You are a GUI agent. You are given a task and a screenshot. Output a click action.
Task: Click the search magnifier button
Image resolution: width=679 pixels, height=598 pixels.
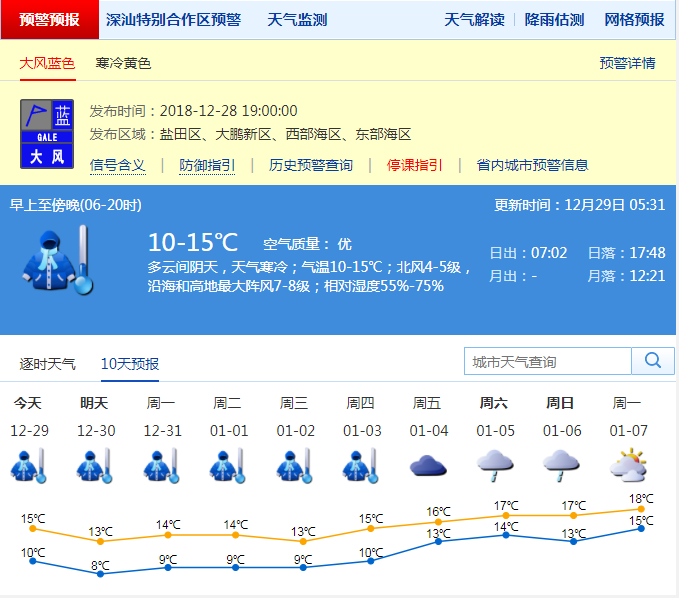(x=653, y=361)
